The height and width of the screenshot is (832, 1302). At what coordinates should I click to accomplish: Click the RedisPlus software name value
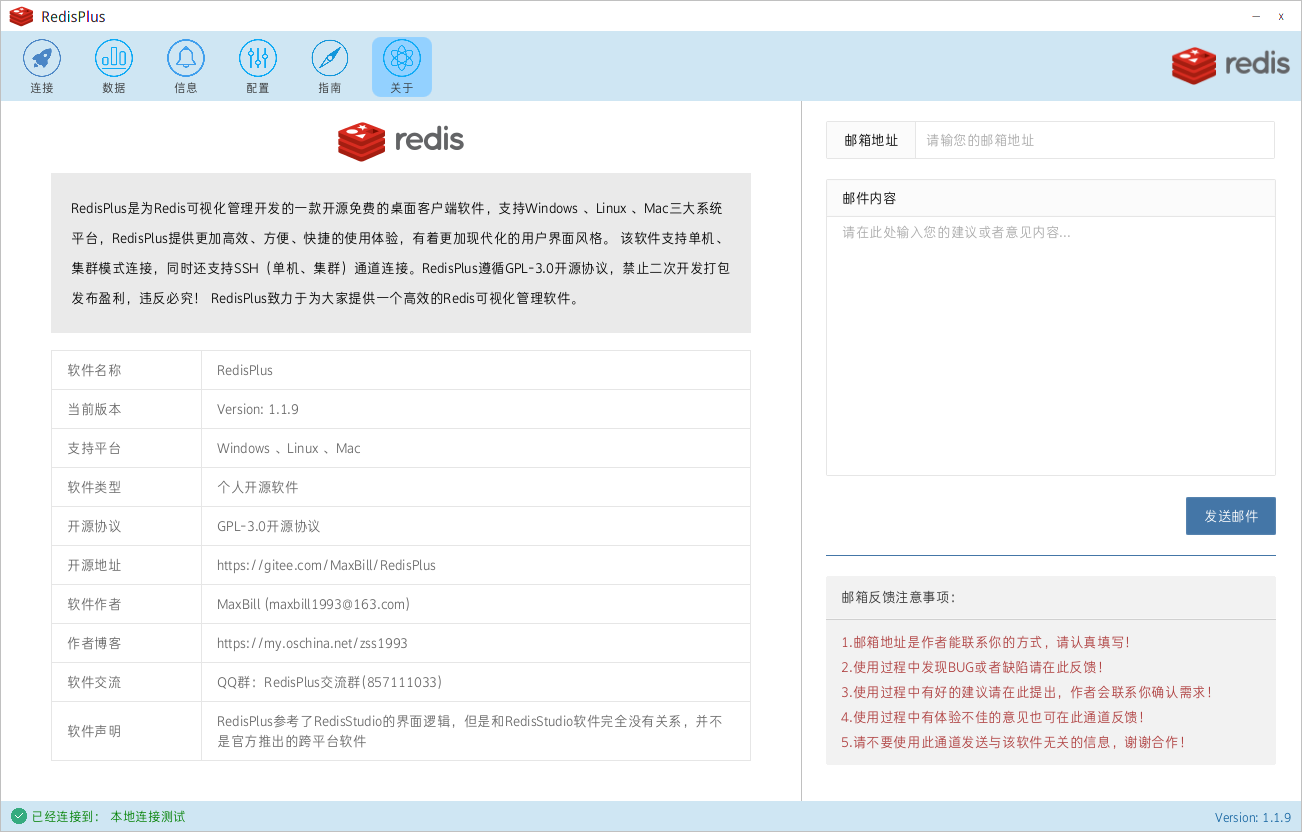245,370
